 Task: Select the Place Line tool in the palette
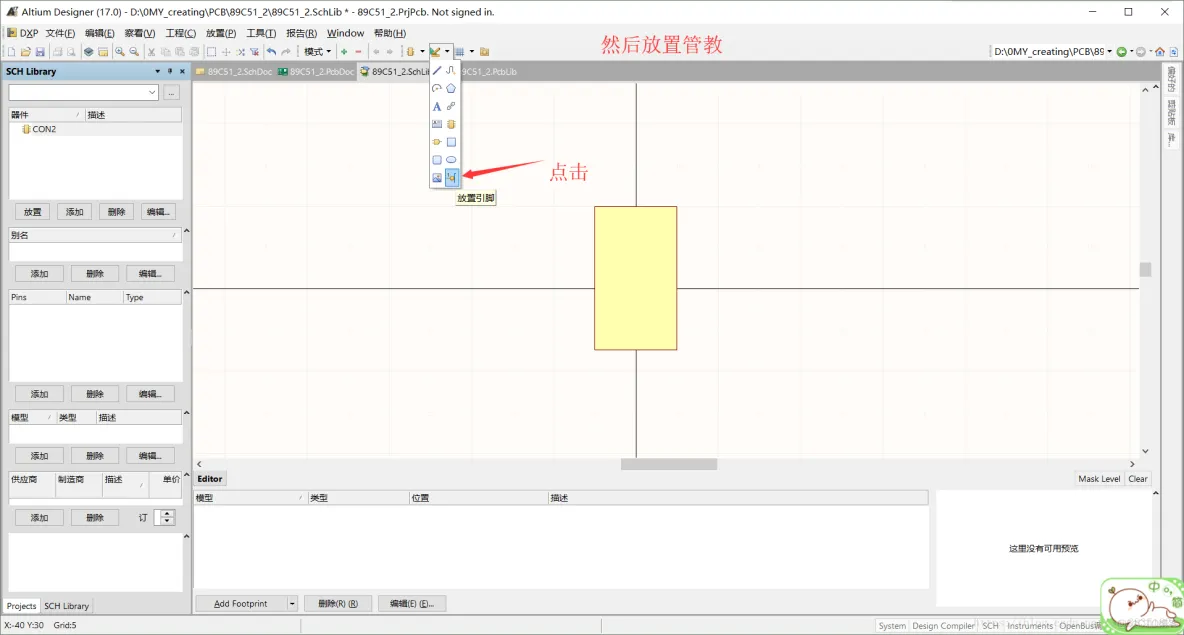coord(437,70)
